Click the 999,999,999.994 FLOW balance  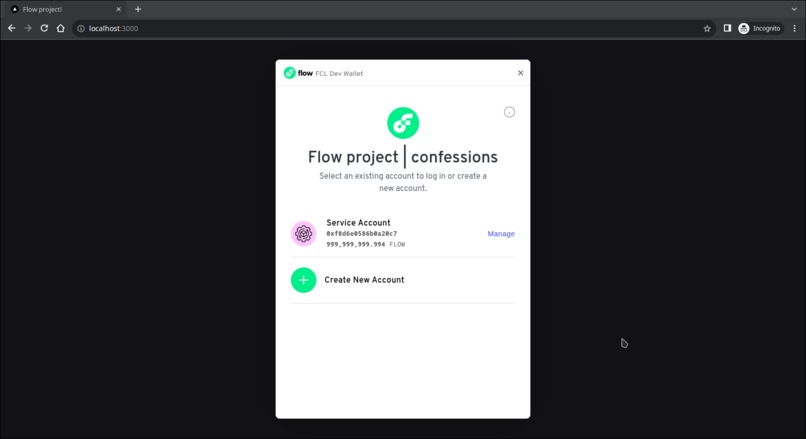point(365,244)
